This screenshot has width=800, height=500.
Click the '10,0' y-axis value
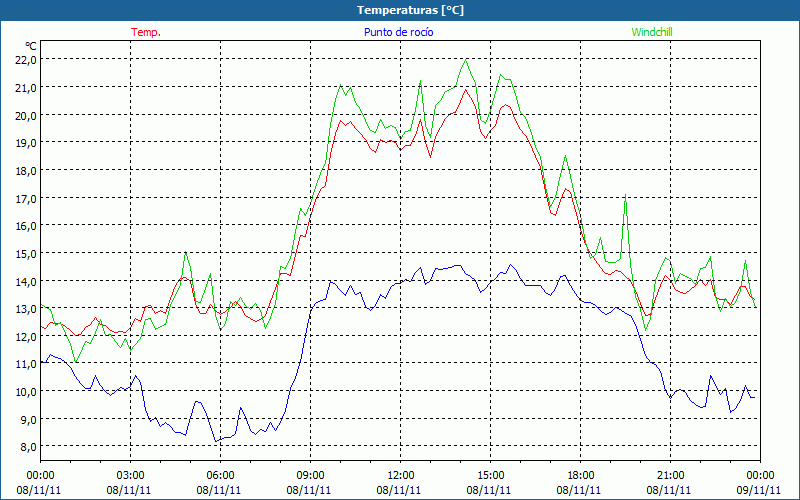(26, 392)
